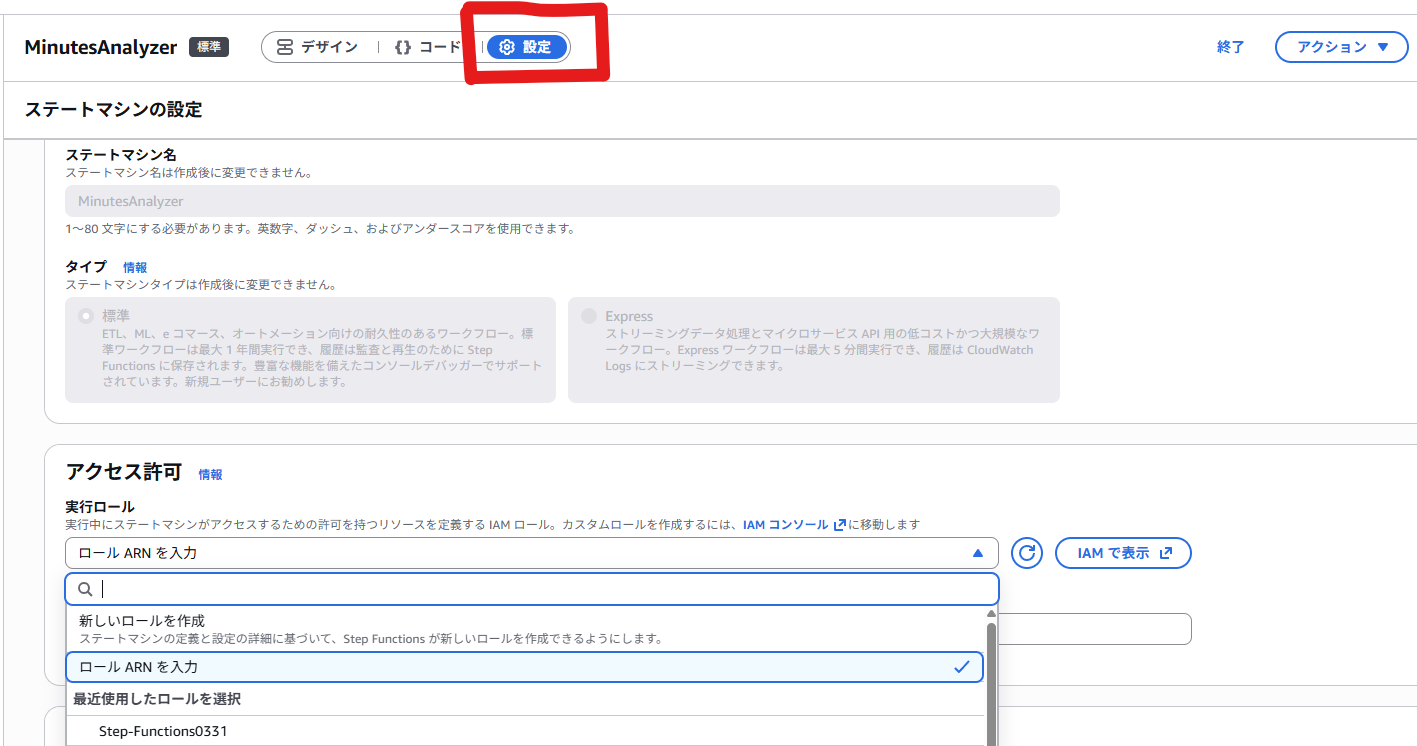Click the 標準 badge next to MinutesAnalyzer
Image resolution: width=1417 pixels, height=746 pixels.
click(209, 47)
